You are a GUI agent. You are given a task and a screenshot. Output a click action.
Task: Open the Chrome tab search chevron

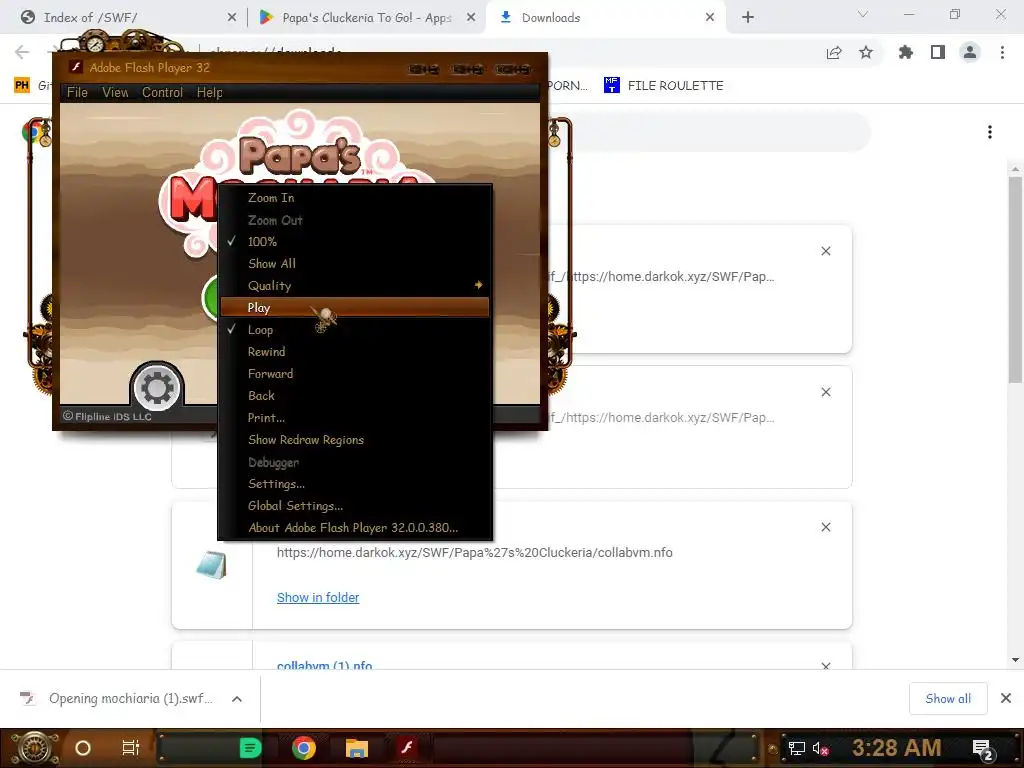(x=863, y=14)
